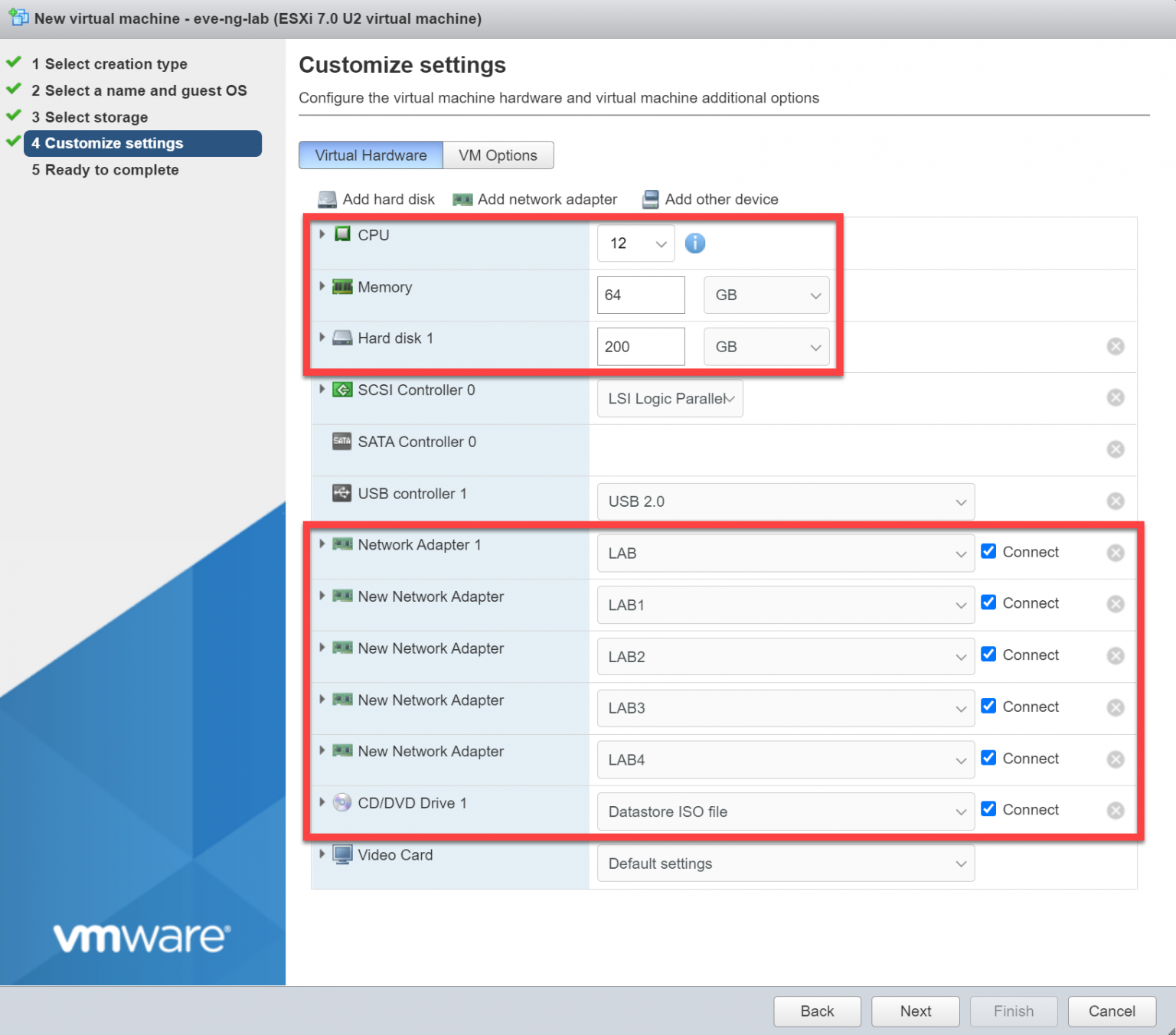Click the CPU chip icon
The width and height of the screenshot is (1176, 1035).
[x=342, y=233]
